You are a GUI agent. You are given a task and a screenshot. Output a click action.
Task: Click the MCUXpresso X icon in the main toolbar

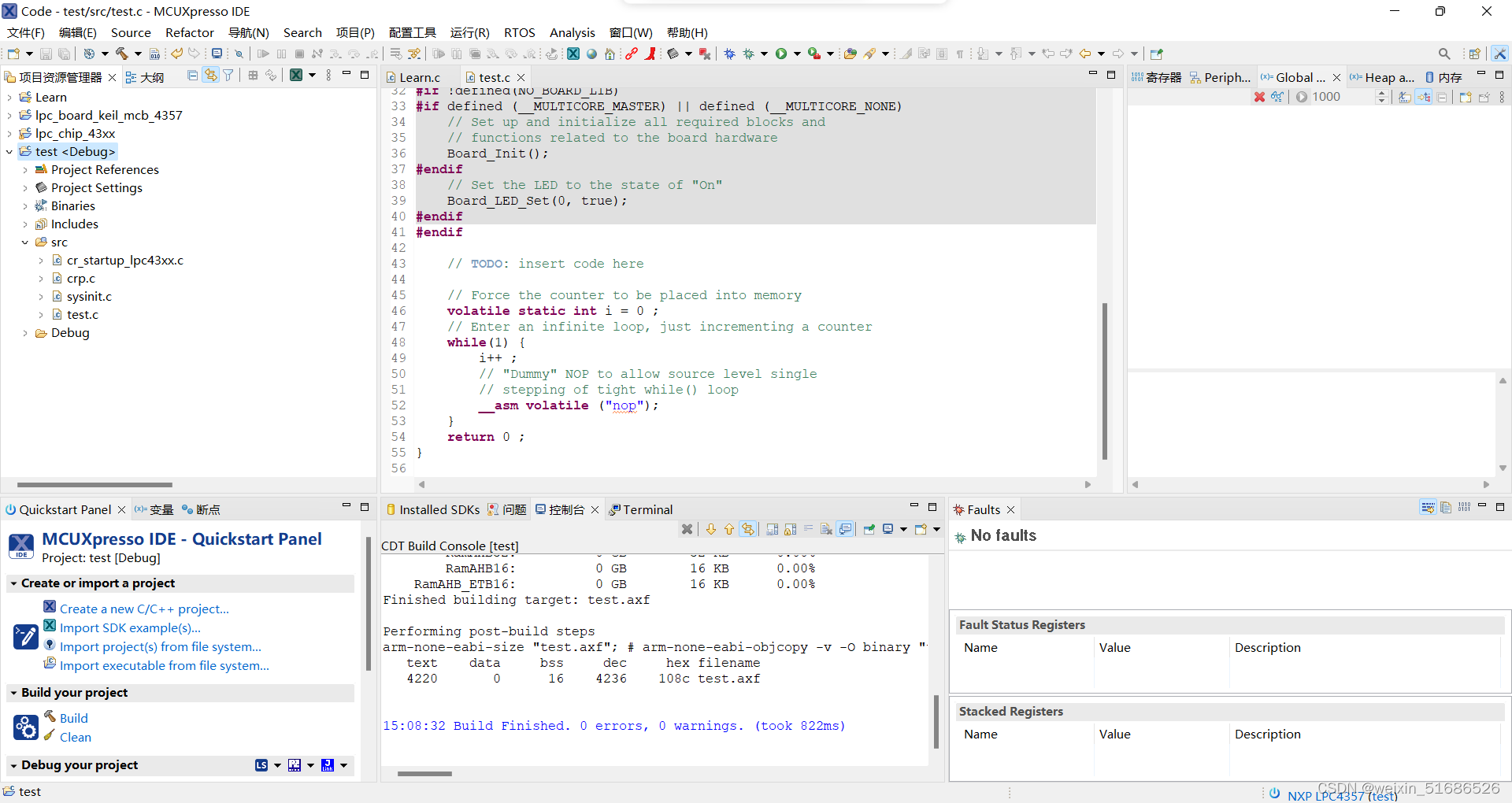pyautogui.click(x=573, y=54)
